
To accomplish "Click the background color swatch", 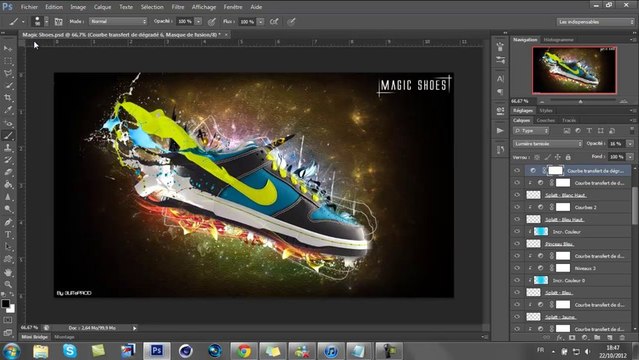I will 11,309.
